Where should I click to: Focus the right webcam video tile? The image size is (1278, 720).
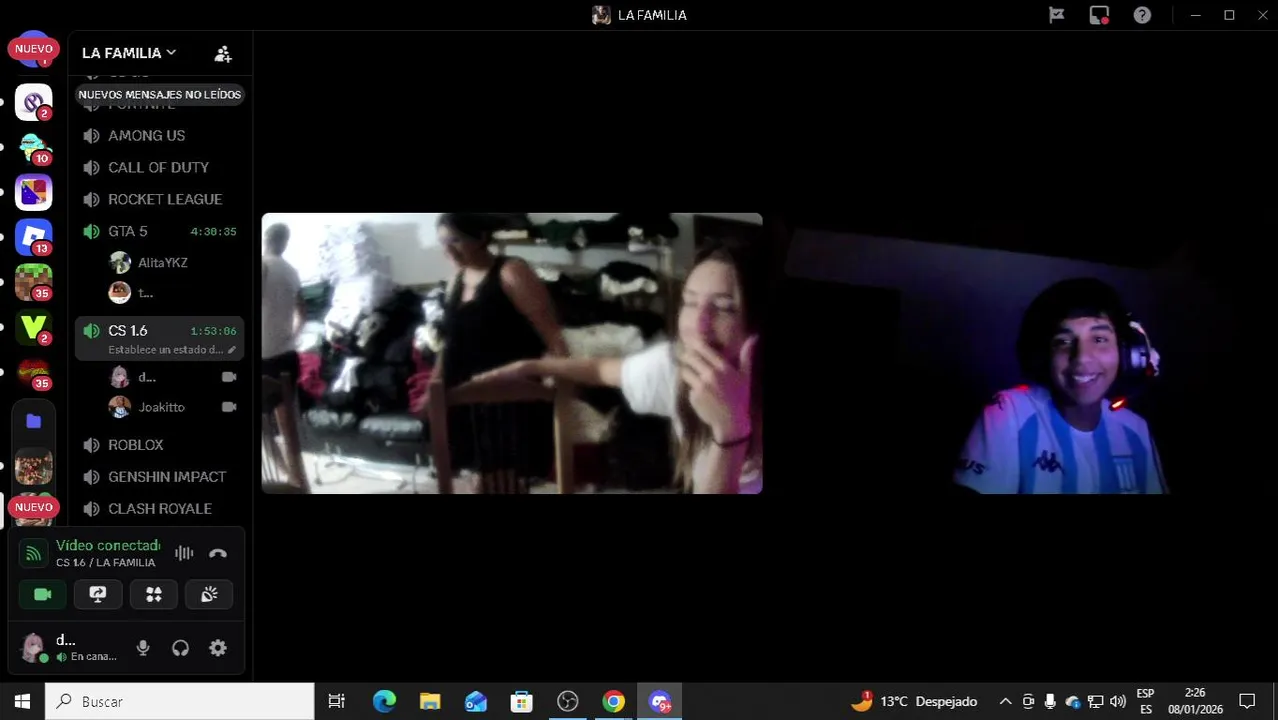1021,353
